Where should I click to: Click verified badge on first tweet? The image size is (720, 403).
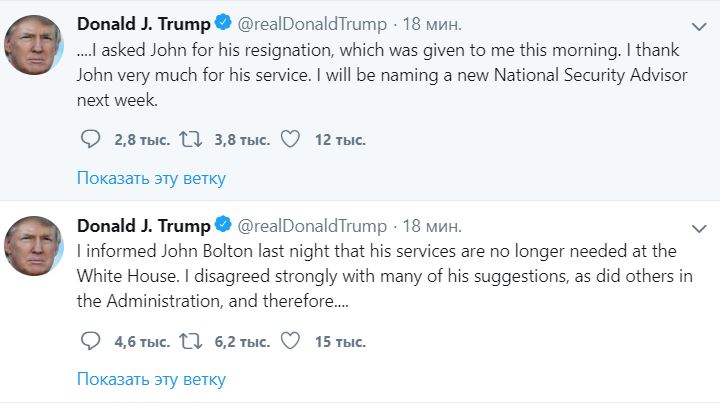point(224,23)
